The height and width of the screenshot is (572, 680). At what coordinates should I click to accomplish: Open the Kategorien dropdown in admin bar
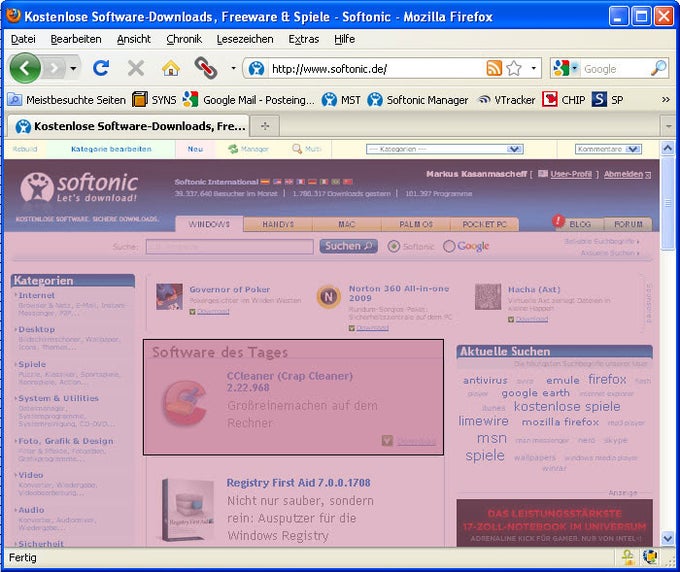[445, 149]
